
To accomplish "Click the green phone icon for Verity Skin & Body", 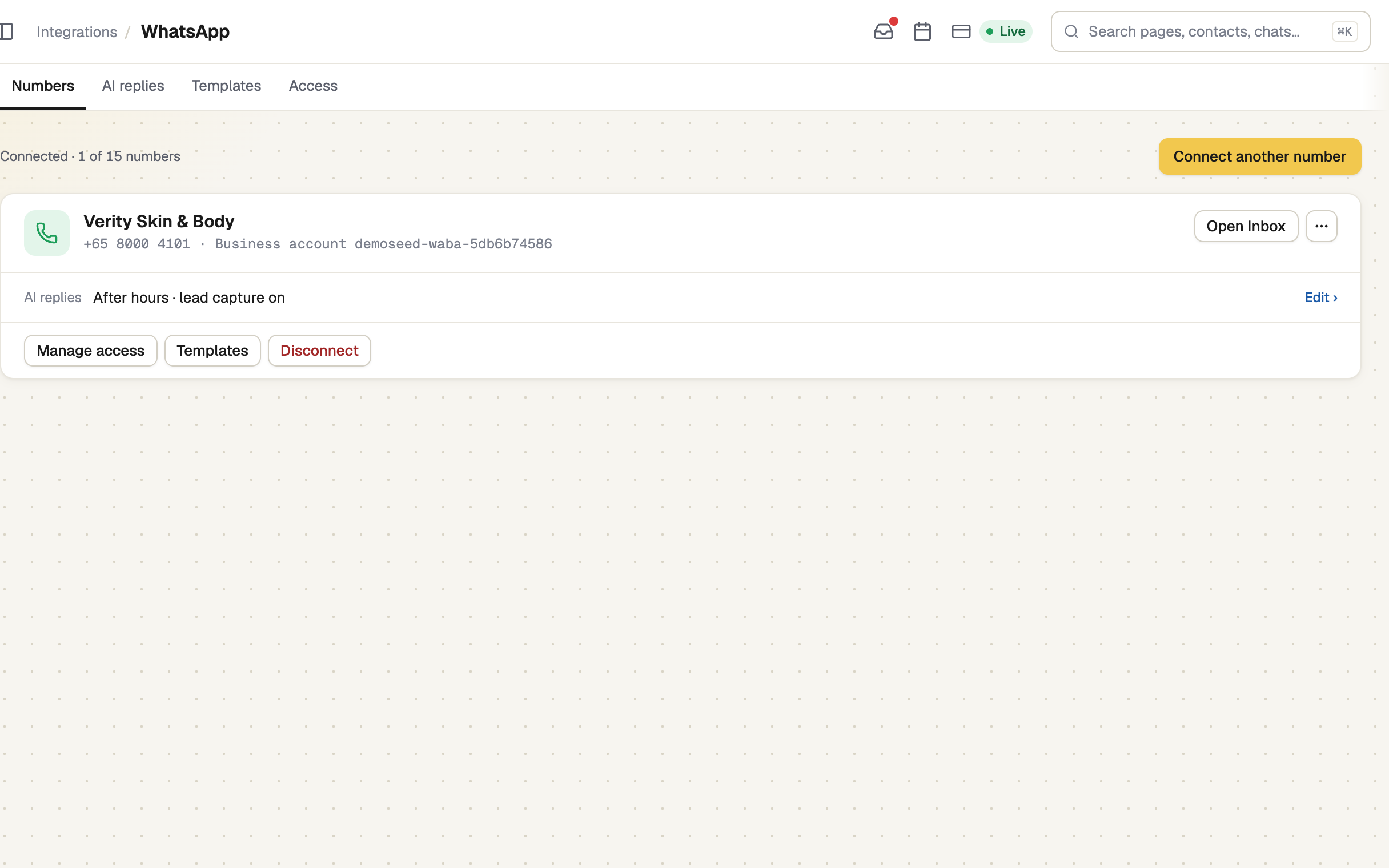I will 46,232.
